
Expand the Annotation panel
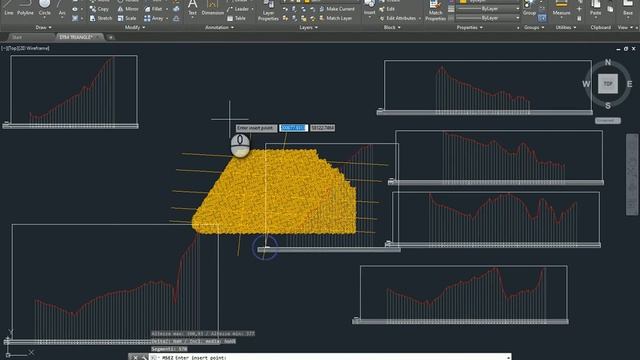220,27
